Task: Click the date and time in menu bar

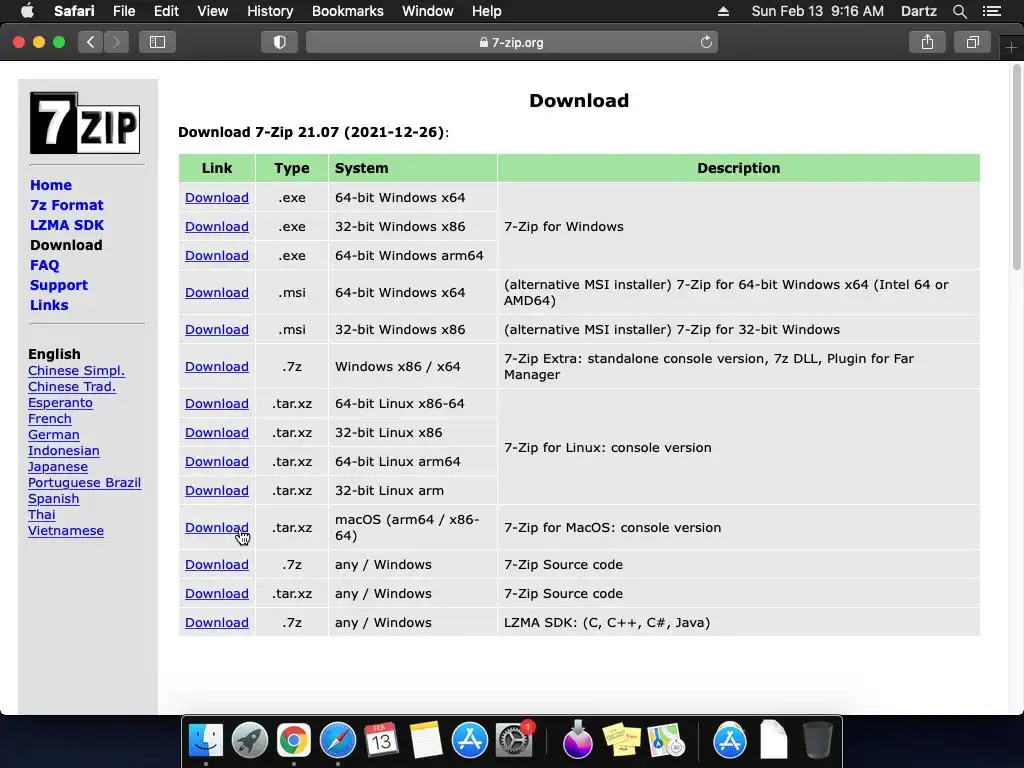Action: click(817, 11)
